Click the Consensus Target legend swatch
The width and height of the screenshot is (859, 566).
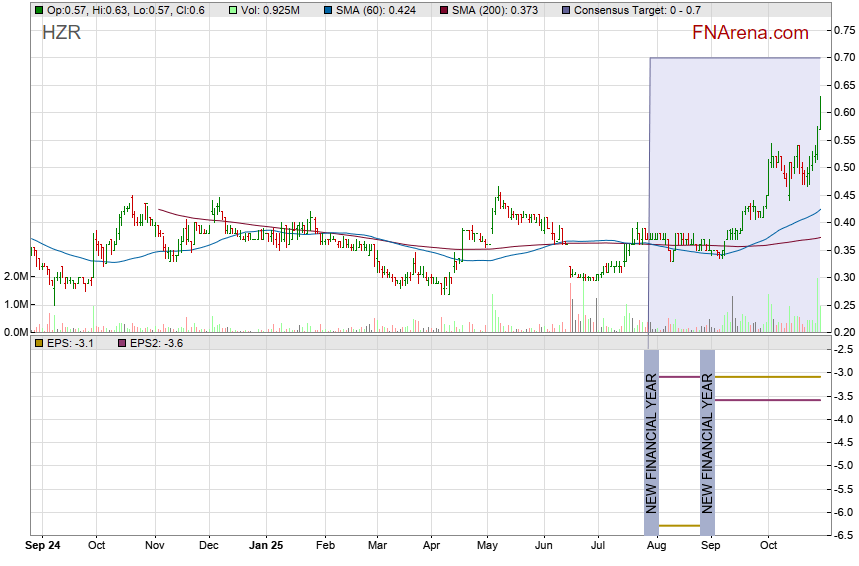point(567,10)
